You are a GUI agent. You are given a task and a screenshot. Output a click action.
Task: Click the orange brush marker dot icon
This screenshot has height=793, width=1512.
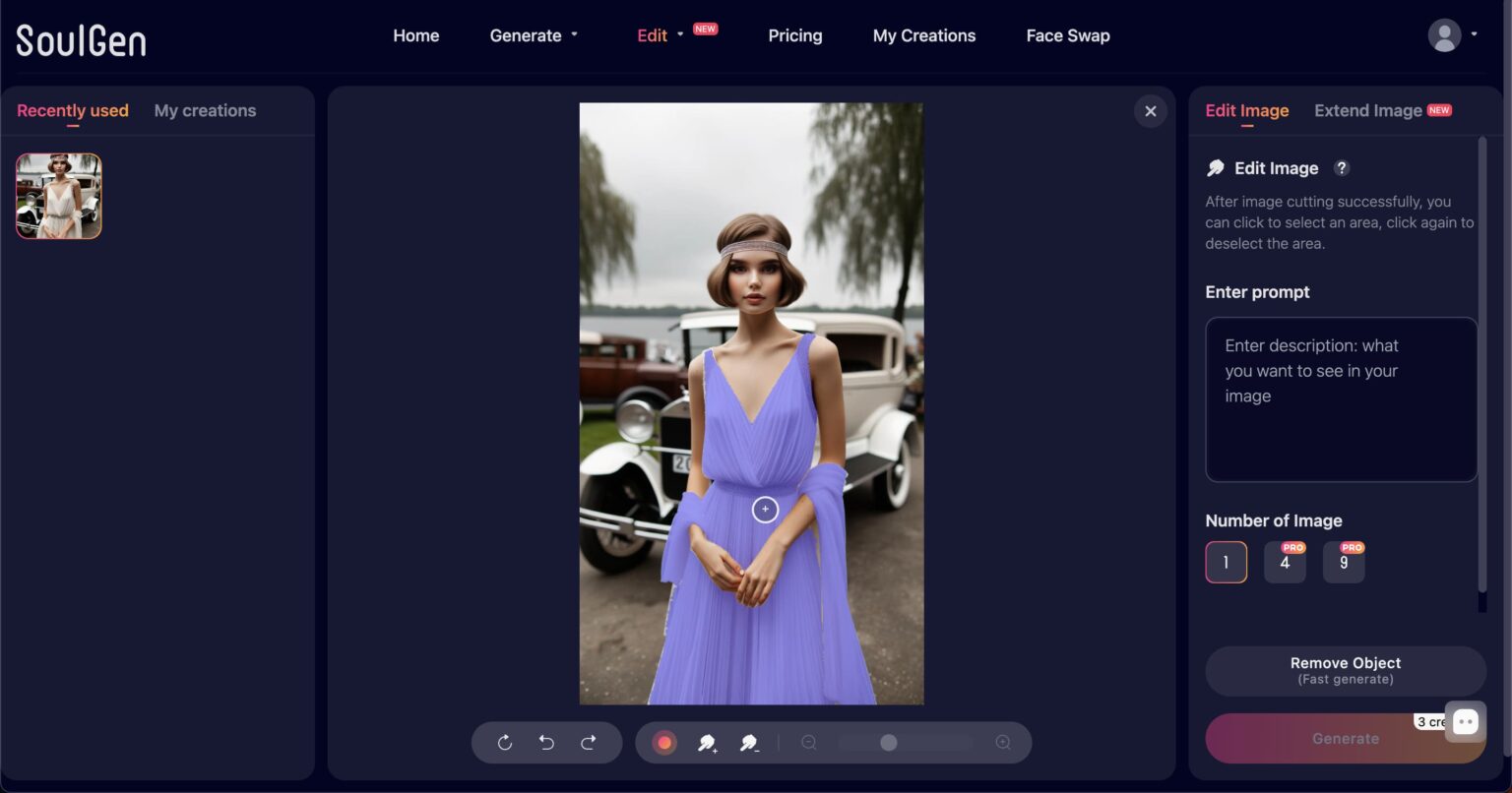pos(664,743)
